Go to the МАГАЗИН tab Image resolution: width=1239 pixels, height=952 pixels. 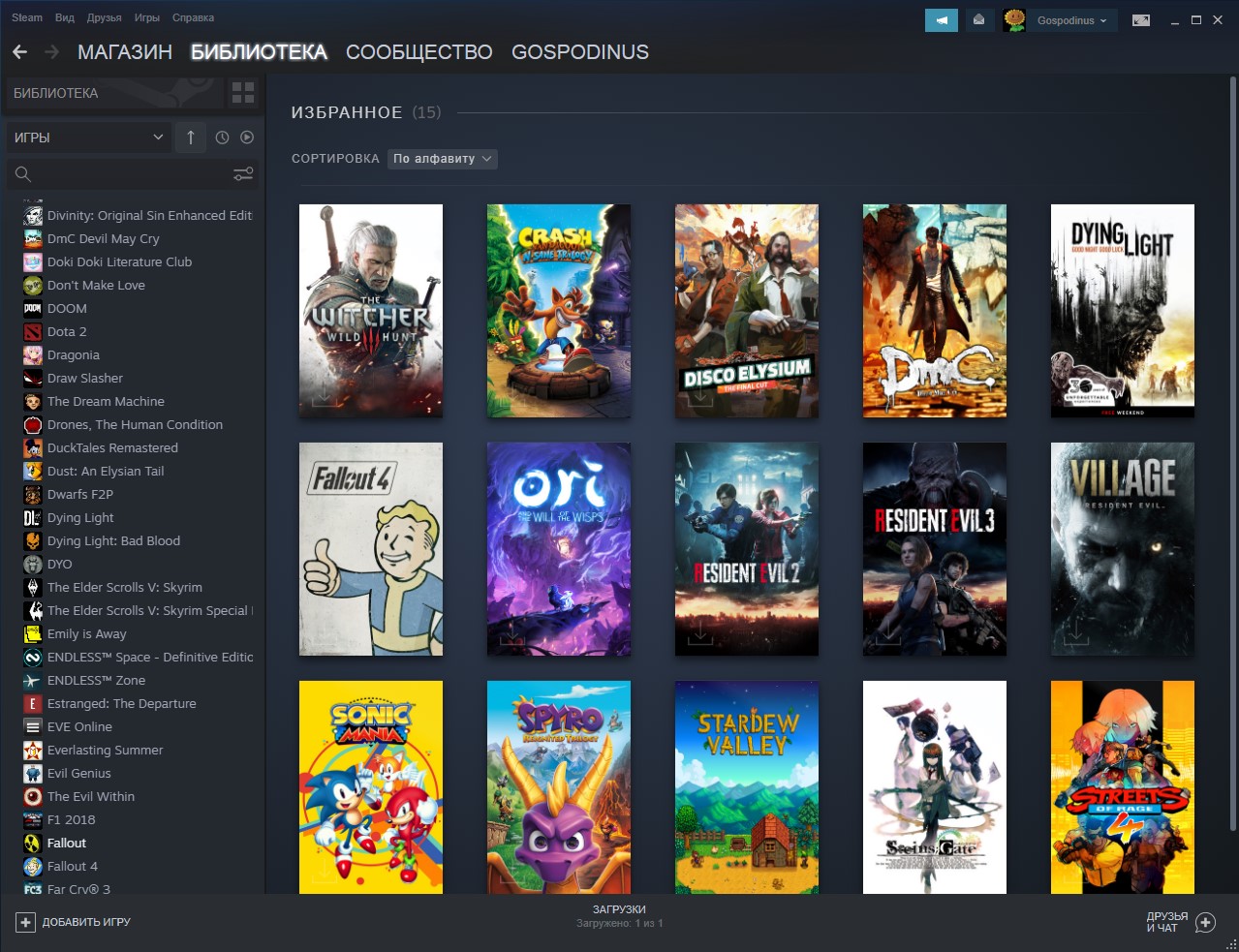click(x=125, y=52)
